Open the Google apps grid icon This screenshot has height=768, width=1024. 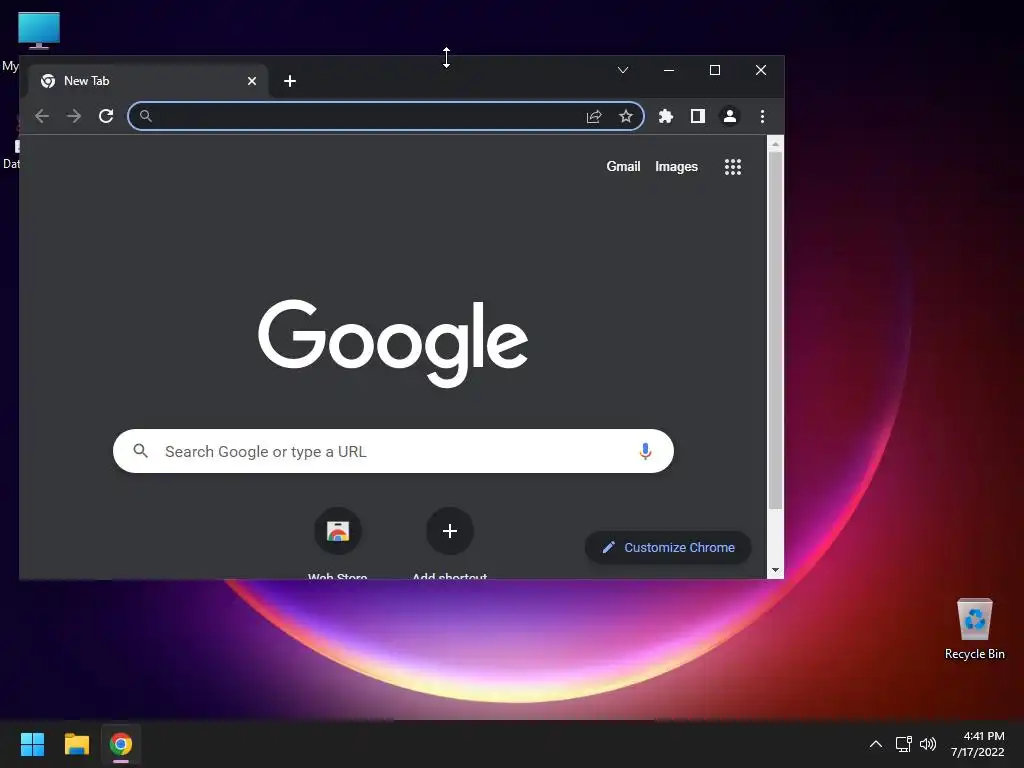point(733,167)
